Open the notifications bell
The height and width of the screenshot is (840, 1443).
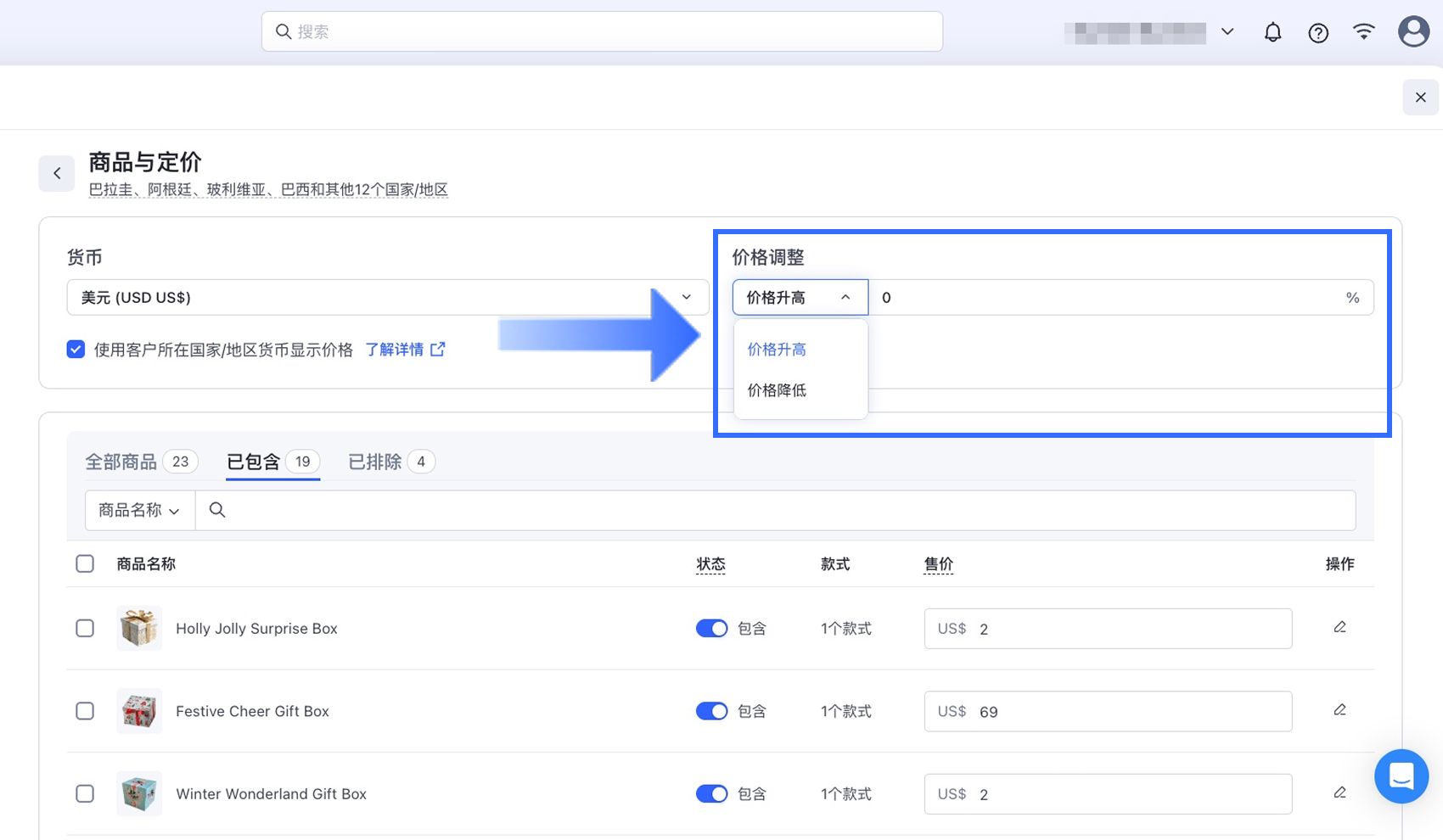point(1272,32)
